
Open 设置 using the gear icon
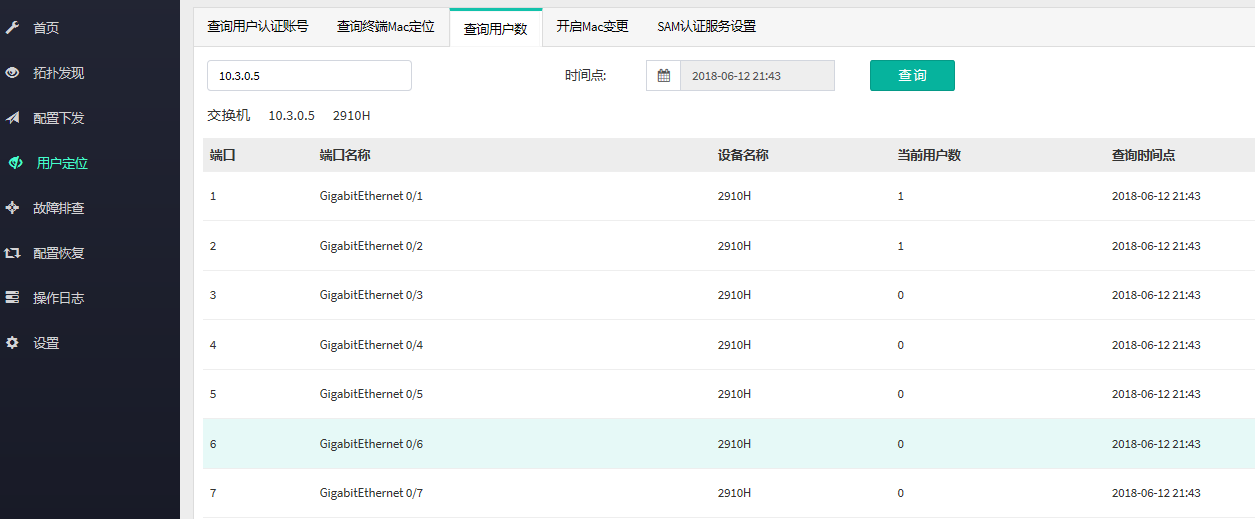coord(12,343)
